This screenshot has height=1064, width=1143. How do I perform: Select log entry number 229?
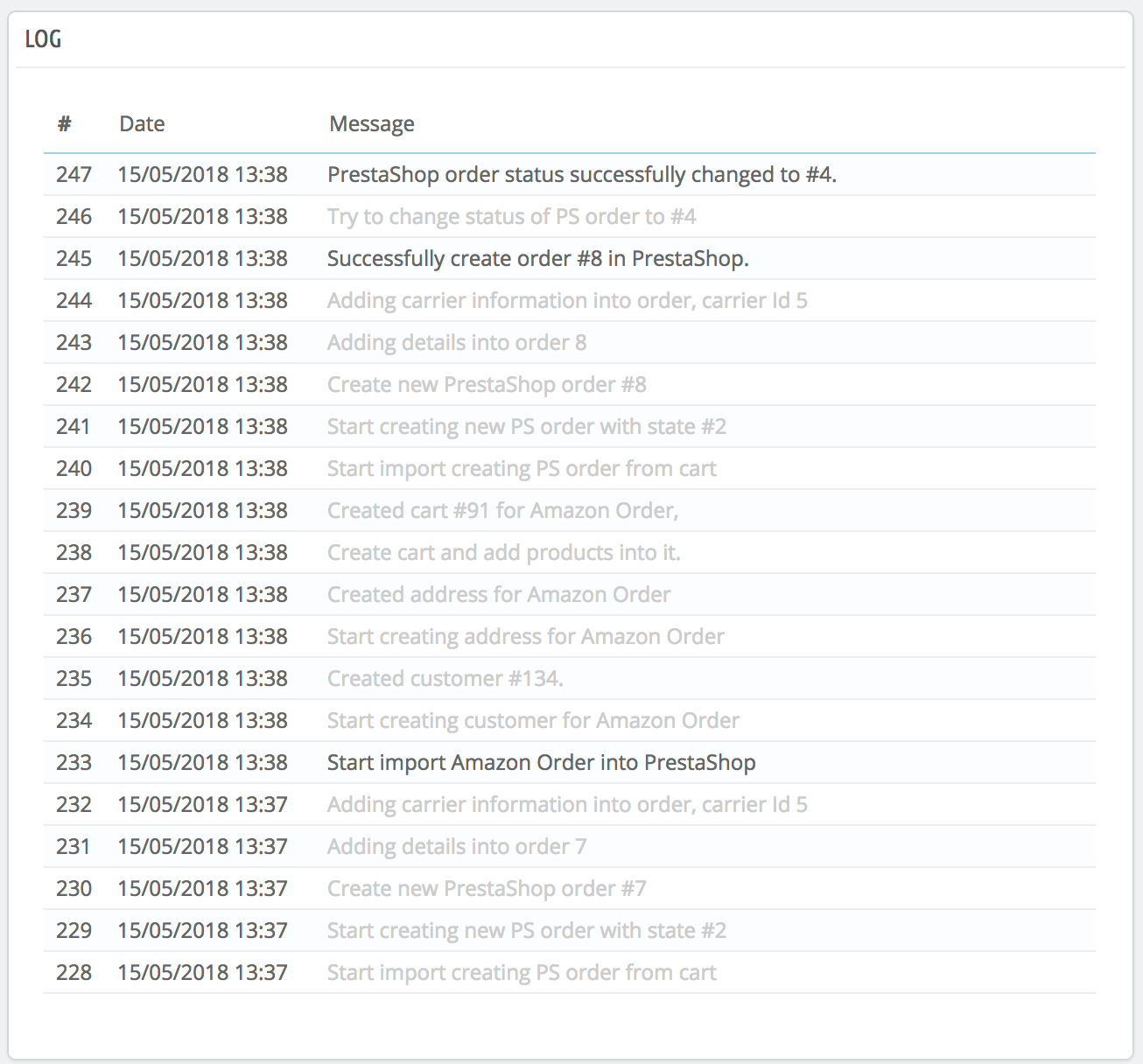74,930
